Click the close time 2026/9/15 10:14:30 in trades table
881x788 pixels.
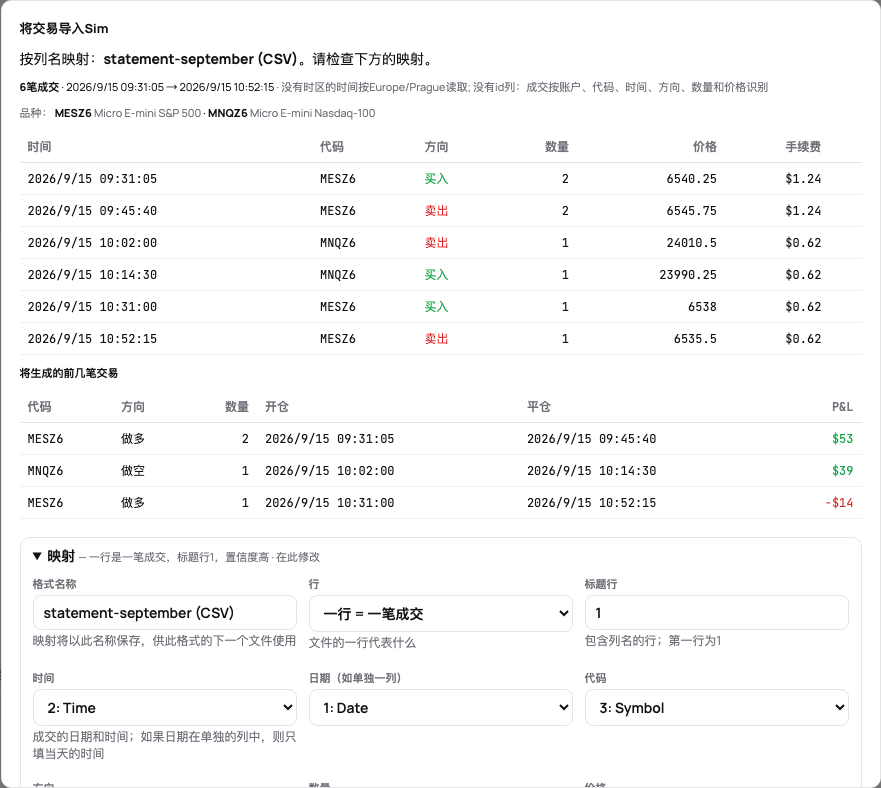pyautogui.click(x=591, y=471)
